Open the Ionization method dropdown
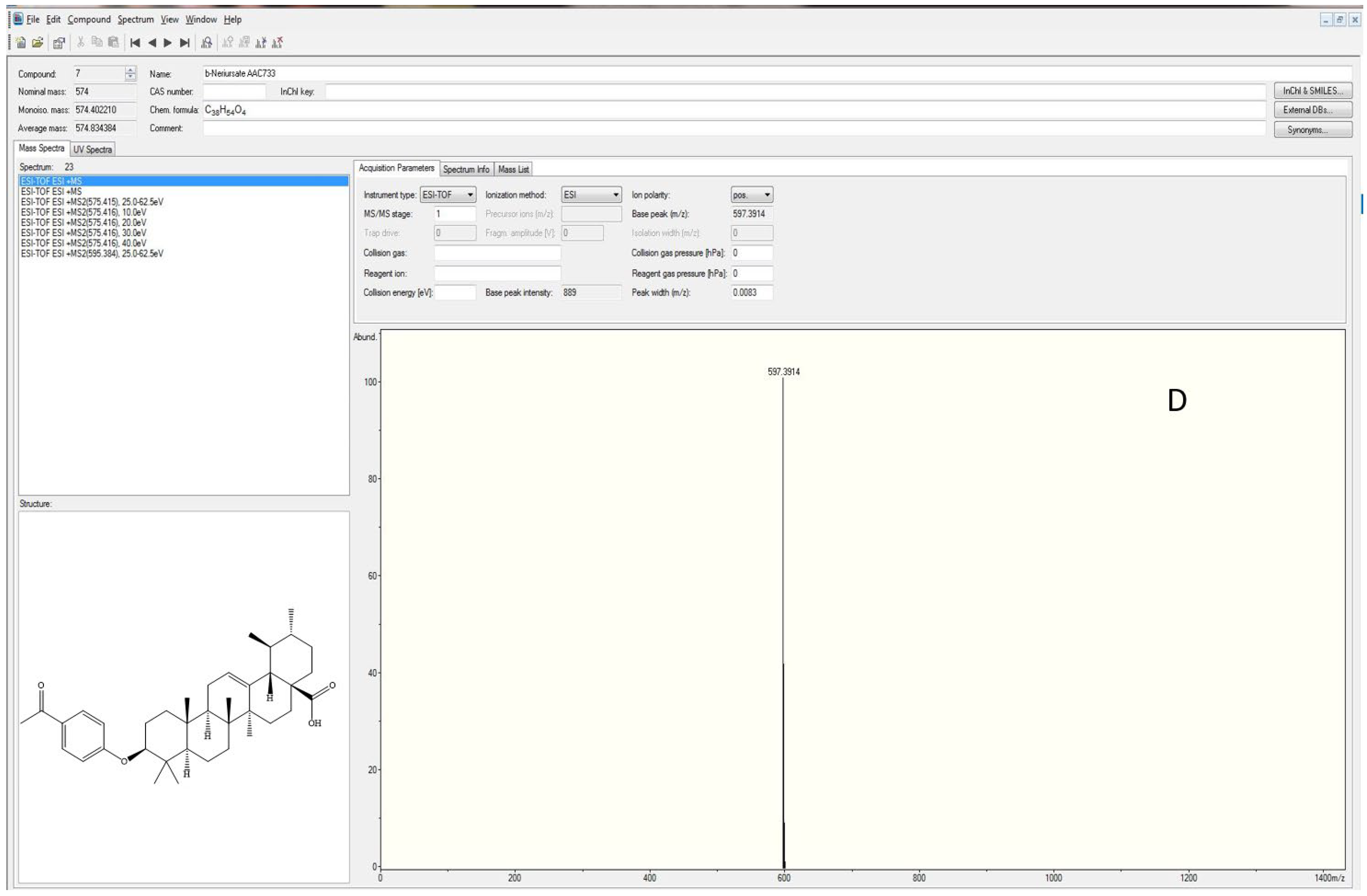1367x896 pixels. click(615, 195)
